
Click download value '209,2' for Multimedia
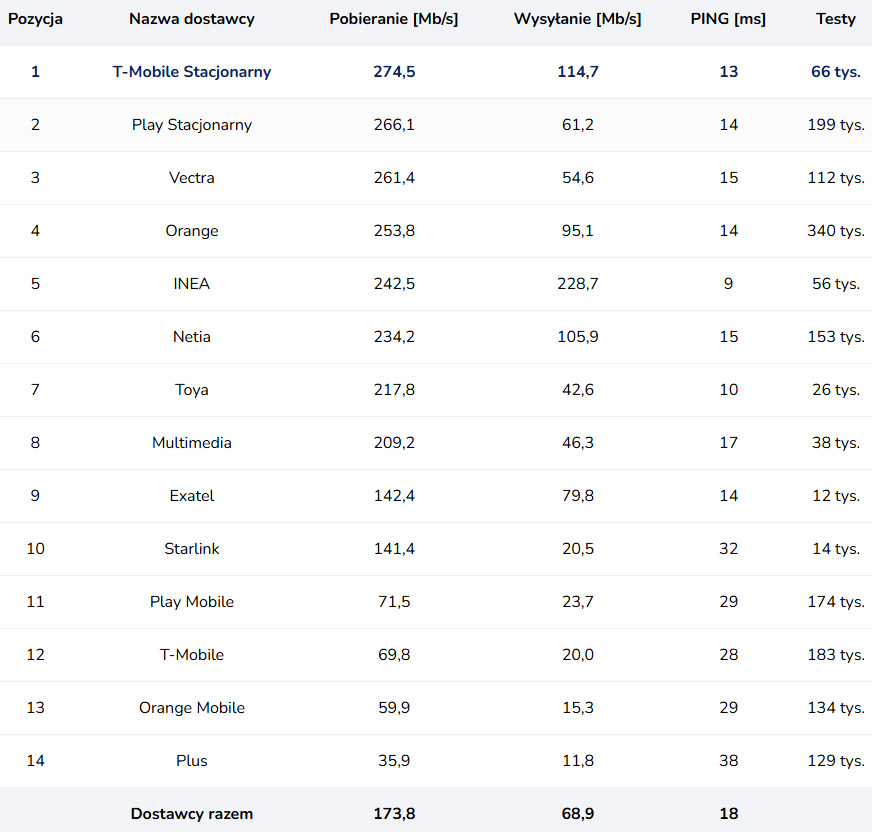pyautogui.click(x=394, y=443)
